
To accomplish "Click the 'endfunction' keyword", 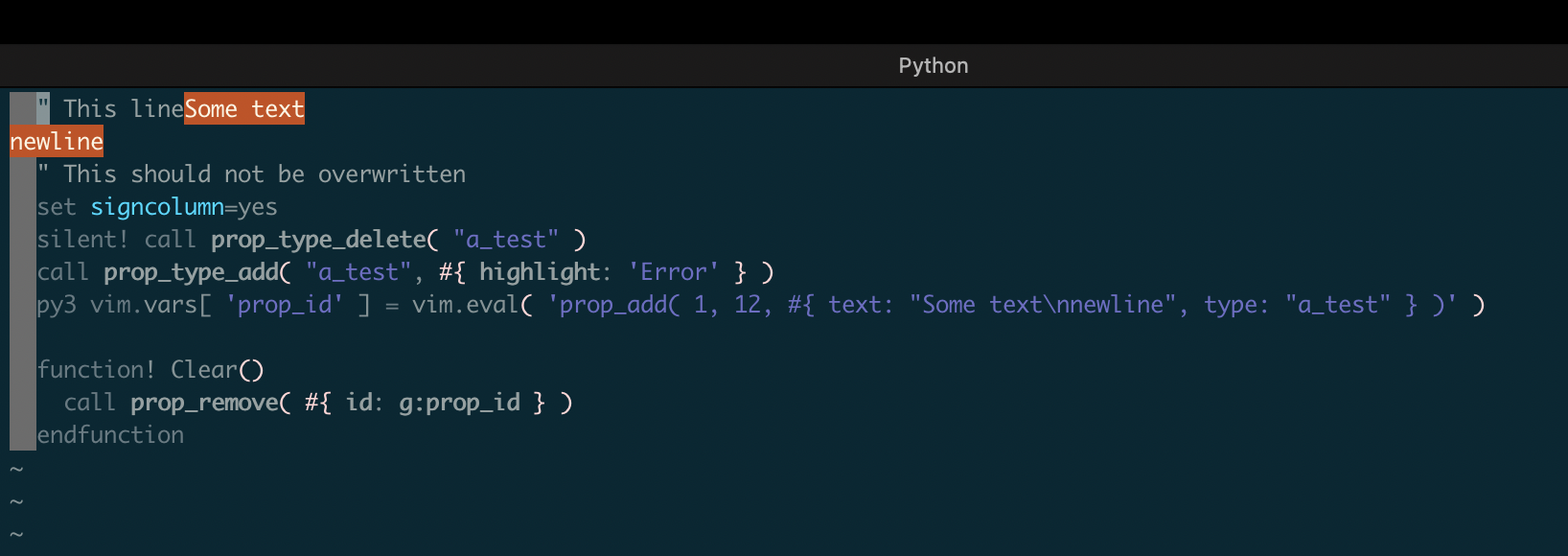I will pos(110,435).
